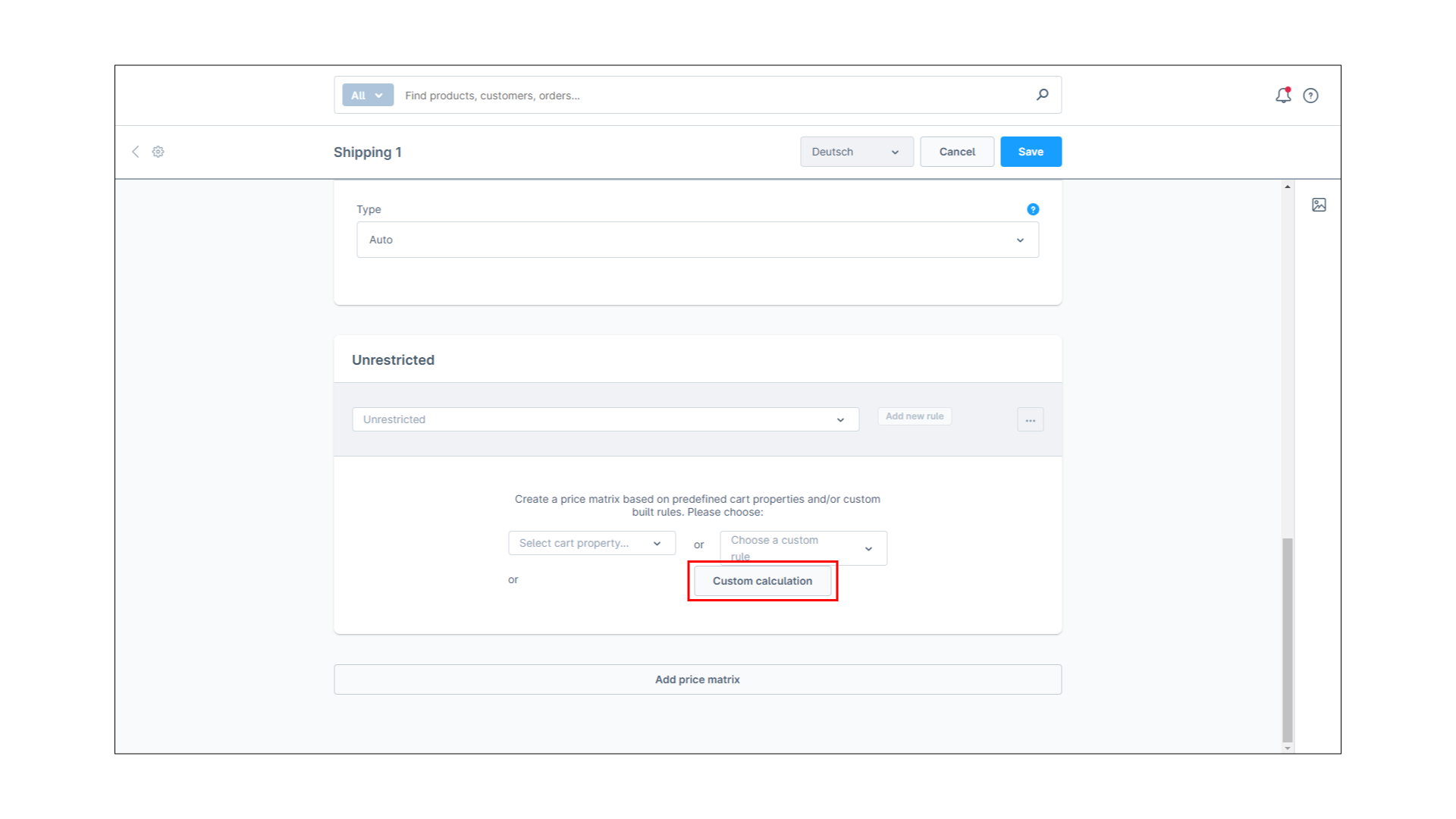Enable Custom calculation option
Viewport: 1456px width, 819px height.
click(762, 581)
